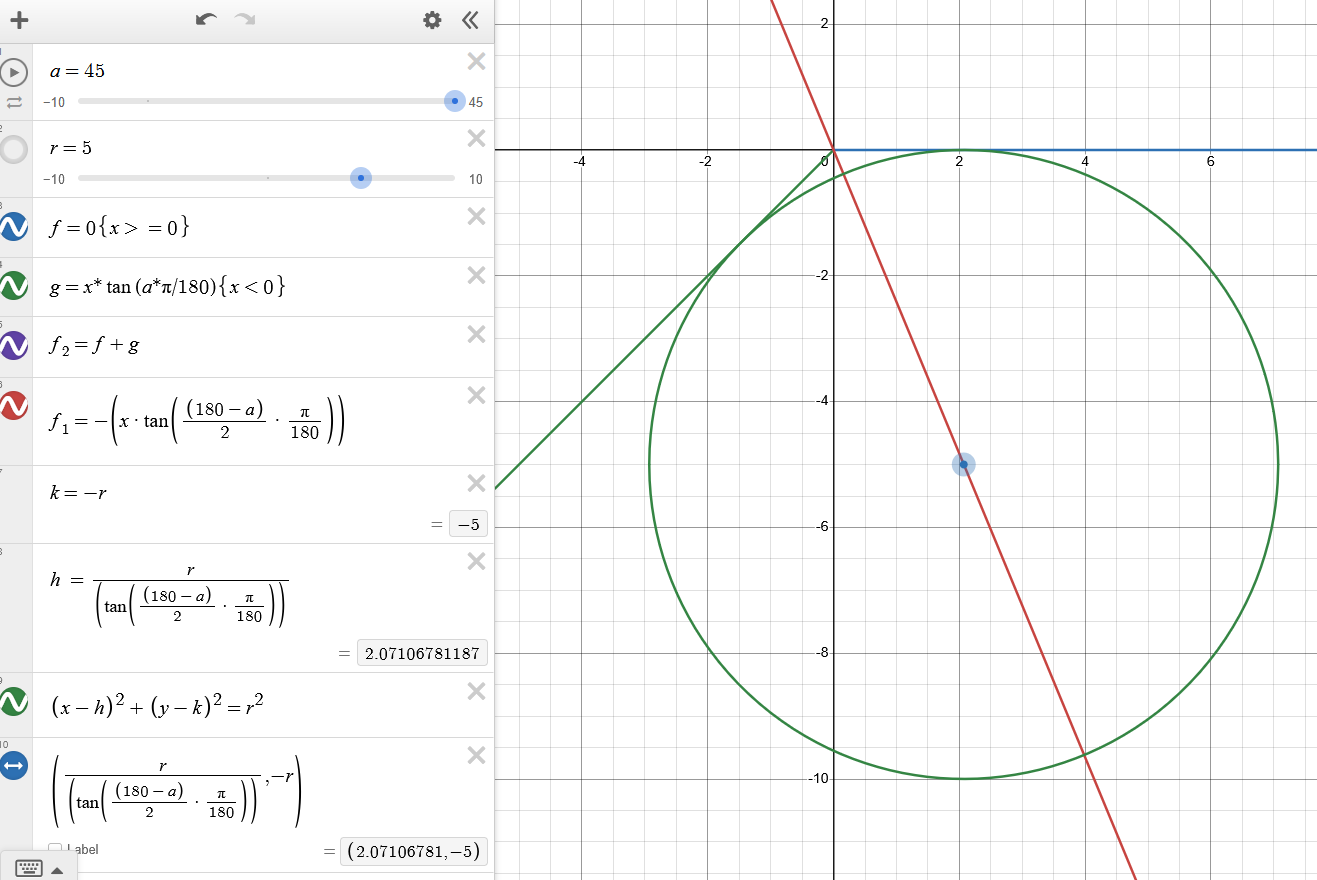Hide the green circle equation graph
This screenshot has width=1317, height=880.
[14, 702]
